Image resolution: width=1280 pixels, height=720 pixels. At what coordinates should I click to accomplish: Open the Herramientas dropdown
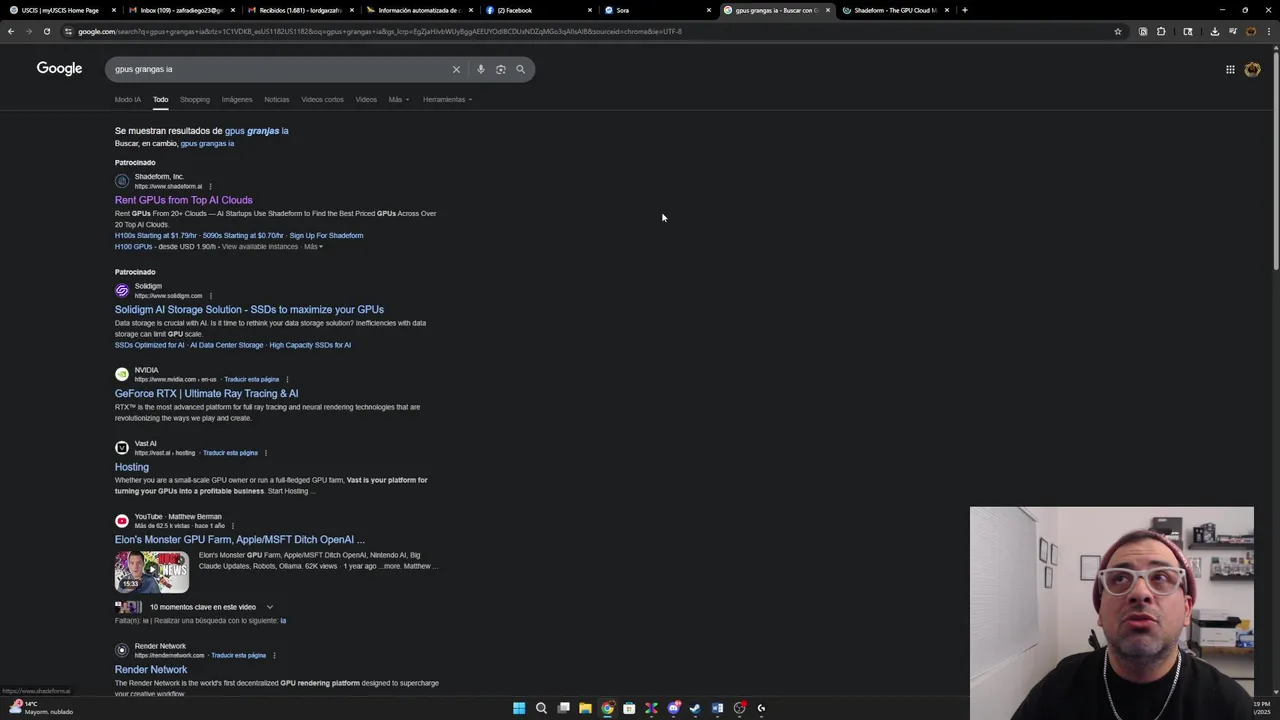447,99
